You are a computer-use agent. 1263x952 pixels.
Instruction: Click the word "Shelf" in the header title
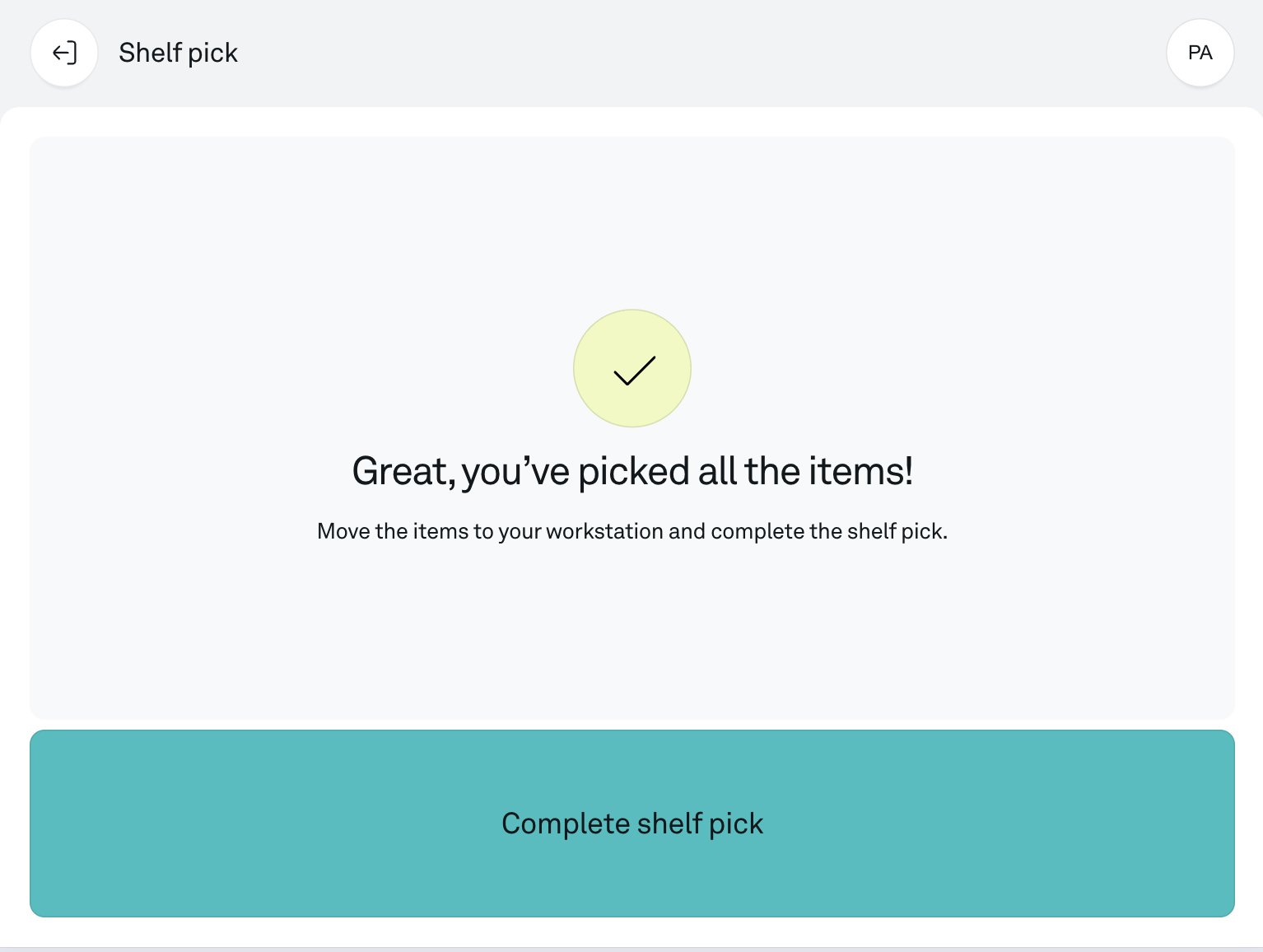click(x=150, y=53)
